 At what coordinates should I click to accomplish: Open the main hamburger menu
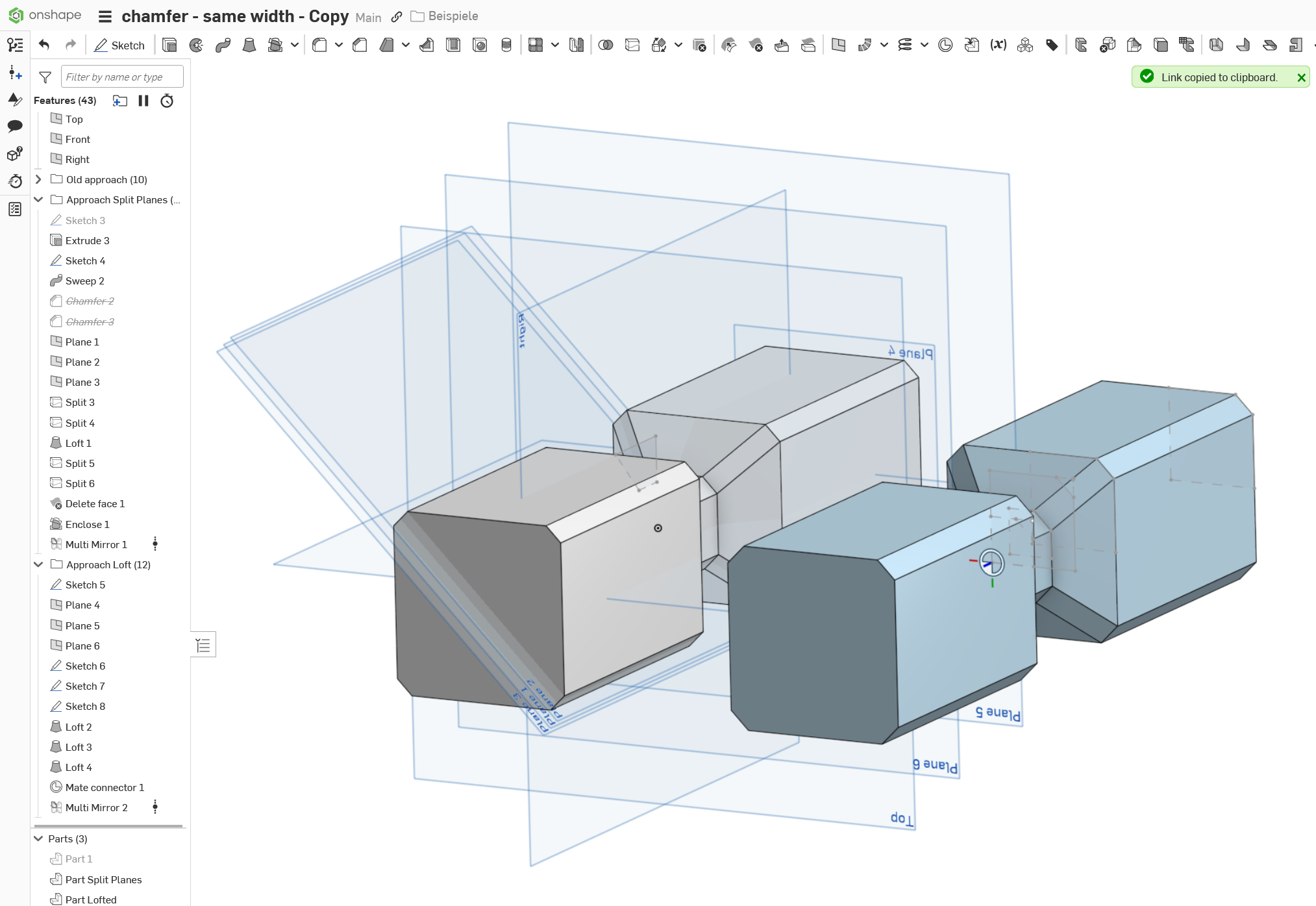point(105,16)
